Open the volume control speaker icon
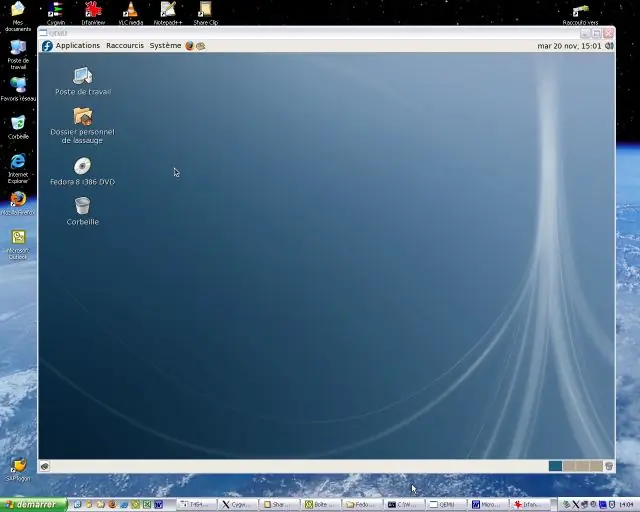640x512 pixels. 609,46
